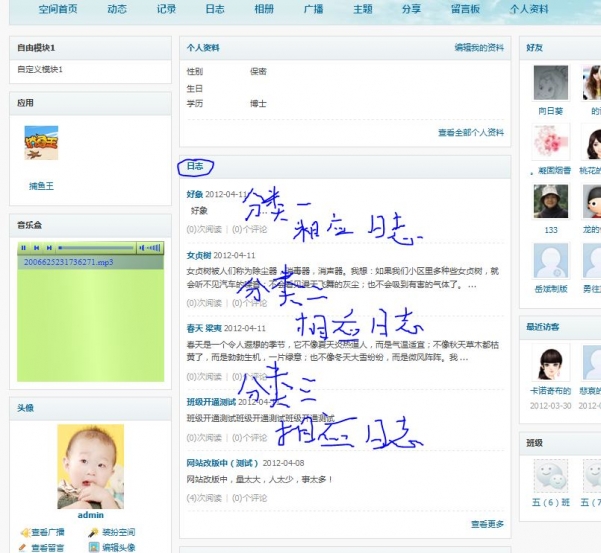
Task: Click the 装扮空间 magic wand icon
Action: pyautogui.click(x=93, y=532)
